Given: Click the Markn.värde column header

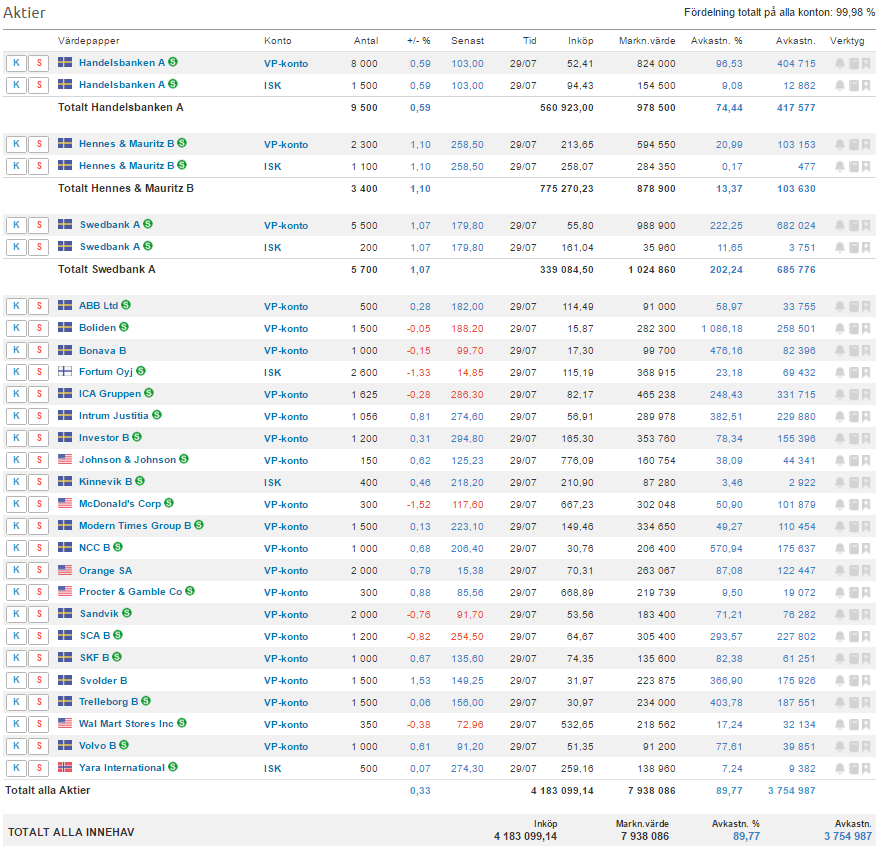Looking at the screenshot, I should [x=647, y=41].
